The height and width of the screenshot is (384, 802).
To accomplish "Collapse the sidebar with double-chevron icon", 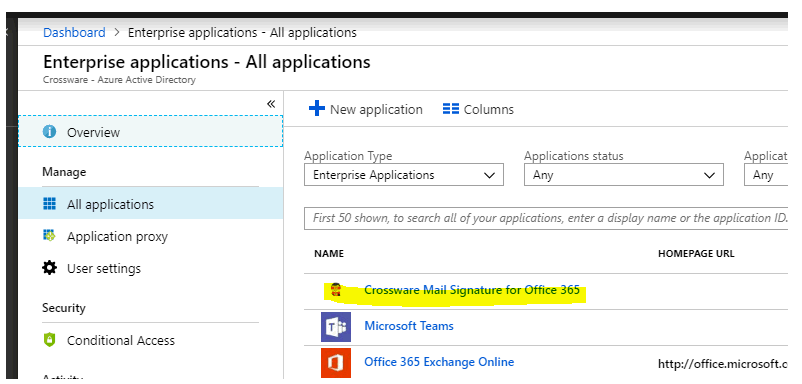I will click(271, 104).
